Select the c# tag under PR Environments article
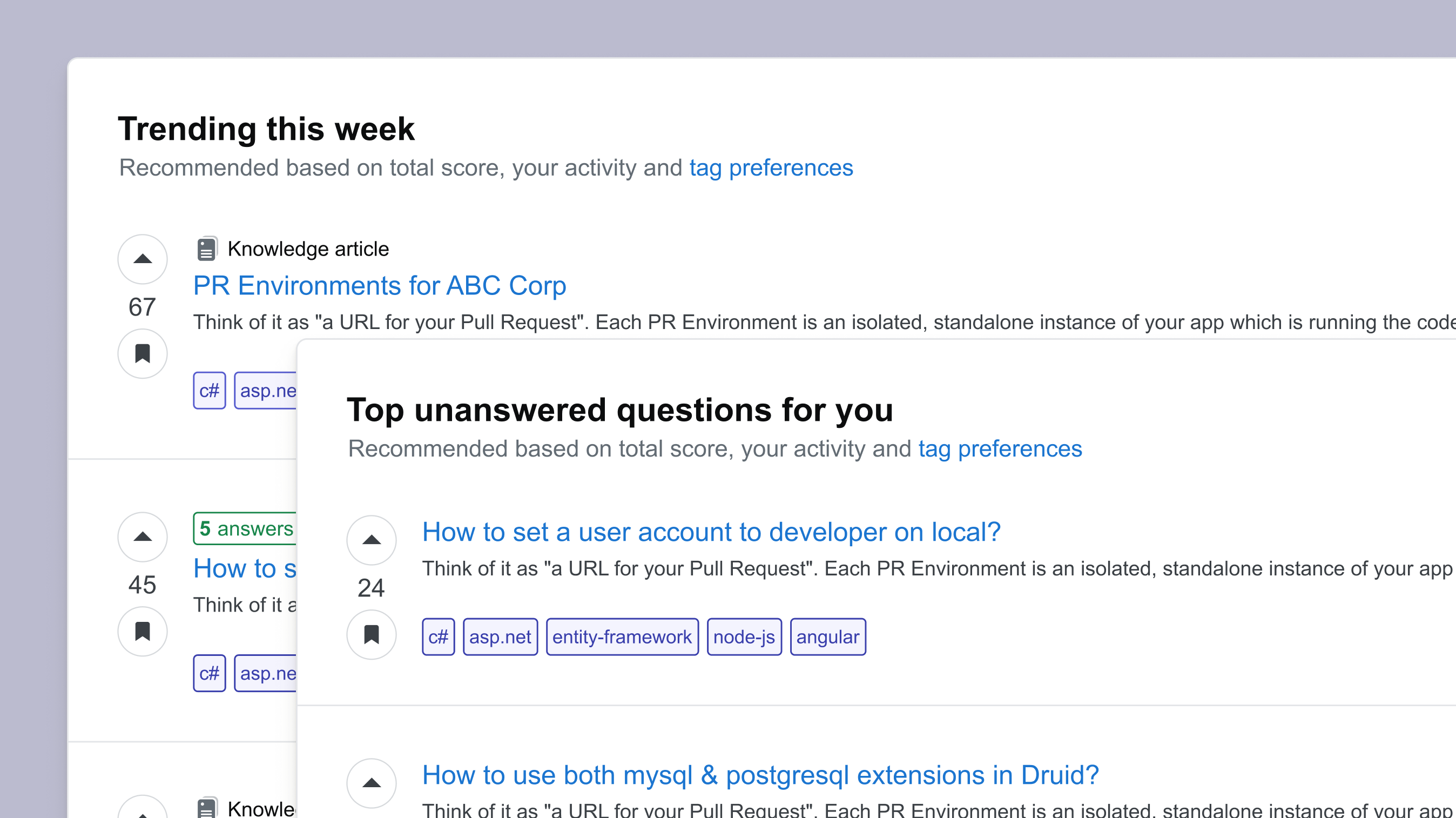This screenshot has width=1456, height=818. click(x=209, y=390)
